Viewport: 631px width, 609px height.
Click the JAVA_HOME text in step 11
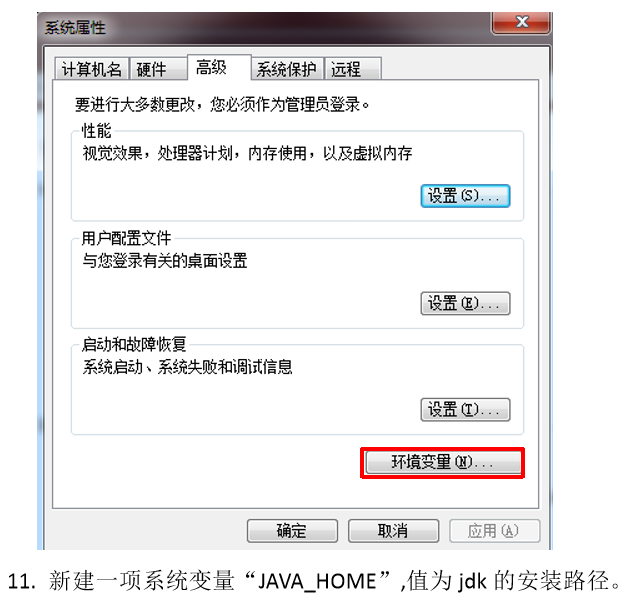[317, 581]
